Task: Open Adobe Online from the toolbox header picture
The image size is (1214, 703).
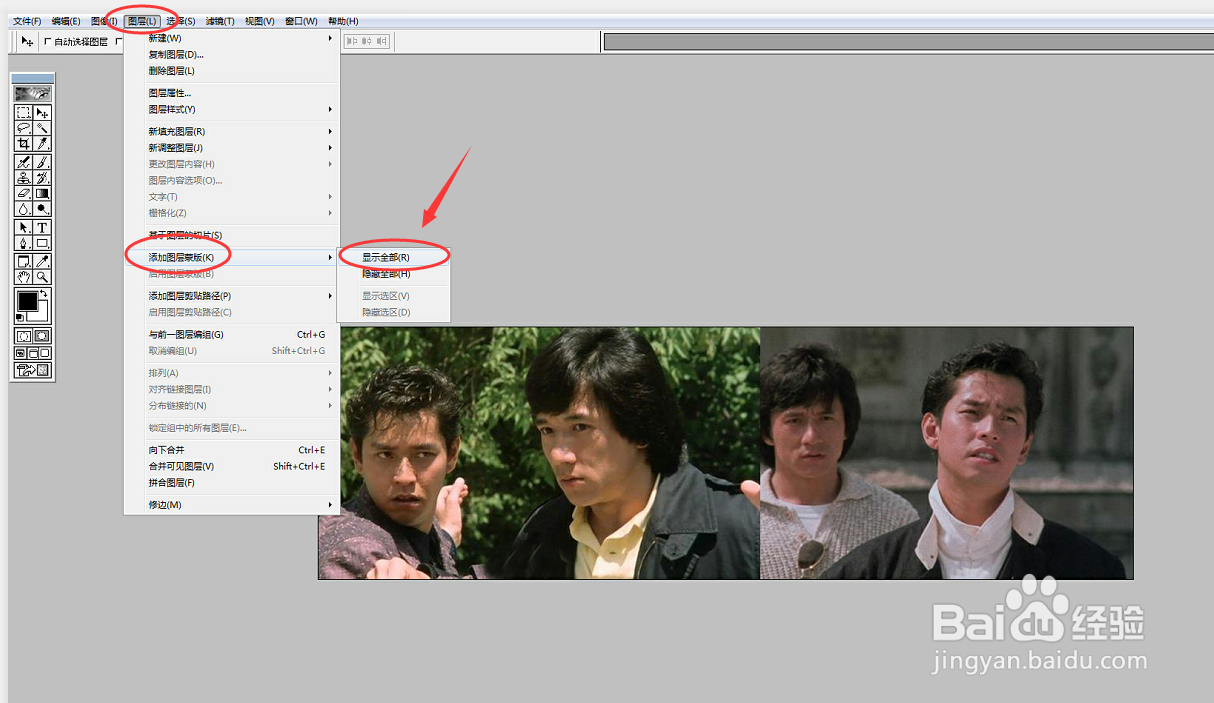Action: tap(33, 93)
